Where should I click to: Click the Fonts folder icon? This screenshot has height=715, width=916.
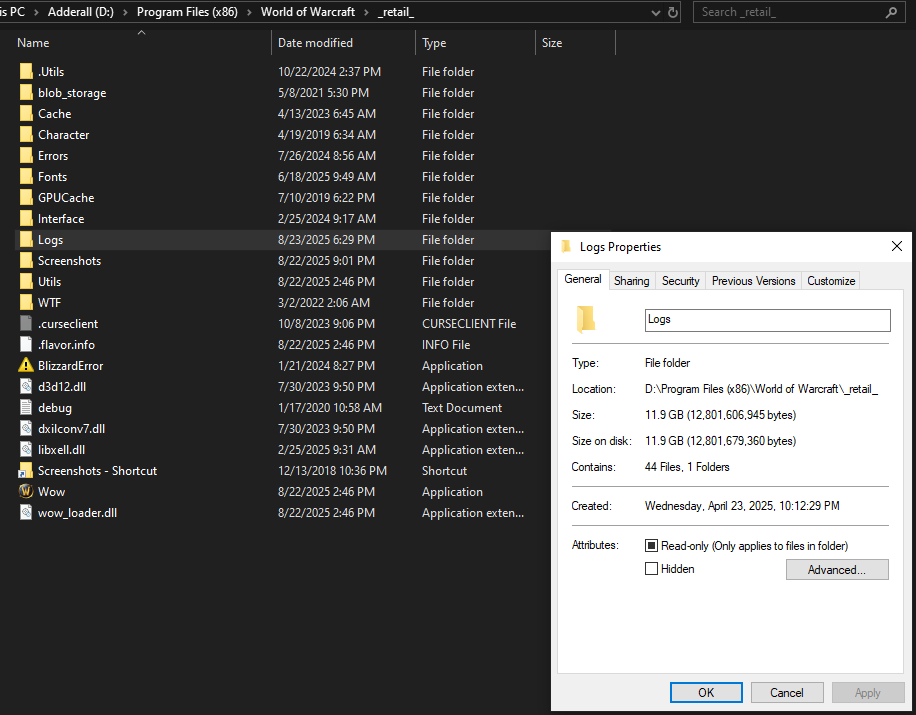[26, 176]
